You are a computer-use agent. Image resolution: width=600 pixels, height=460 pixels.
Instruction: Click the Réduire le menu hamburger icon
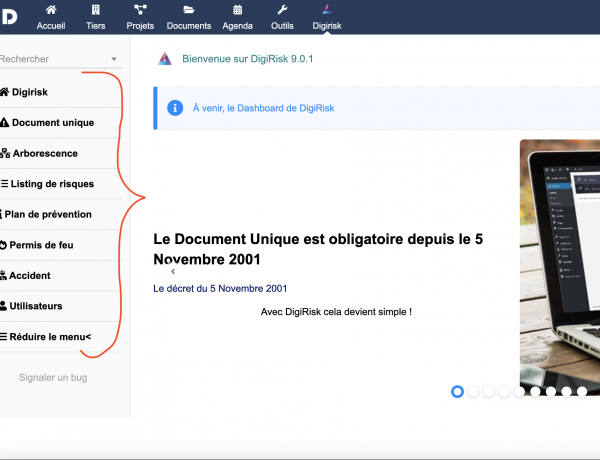(3, 337)
